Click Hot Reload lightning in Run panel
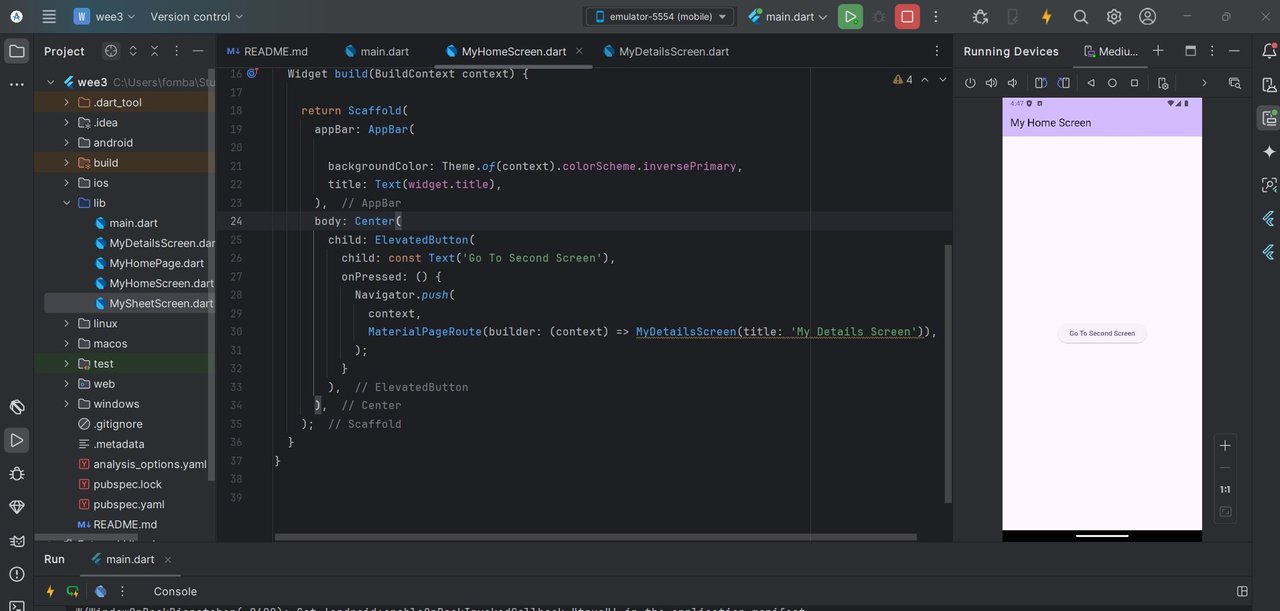 [x=50, y=591]
